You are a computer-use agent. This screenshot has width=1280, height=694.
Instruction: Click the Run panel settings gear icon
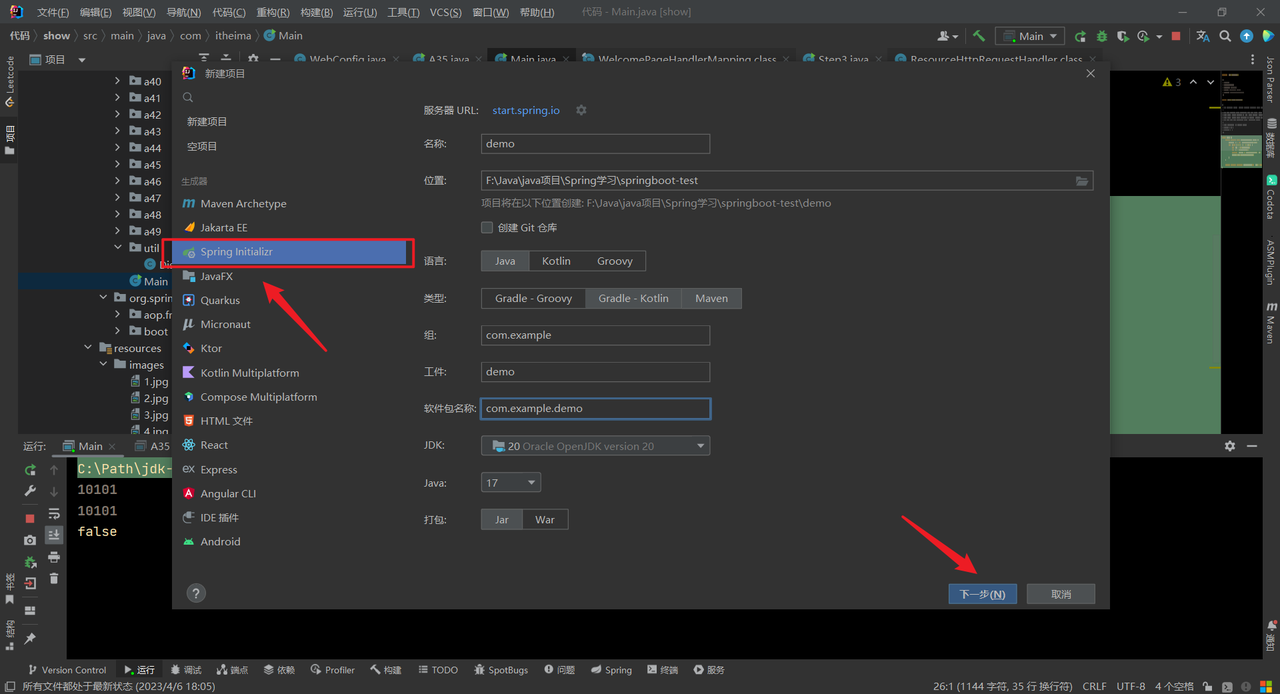(x=1230, y=446)
